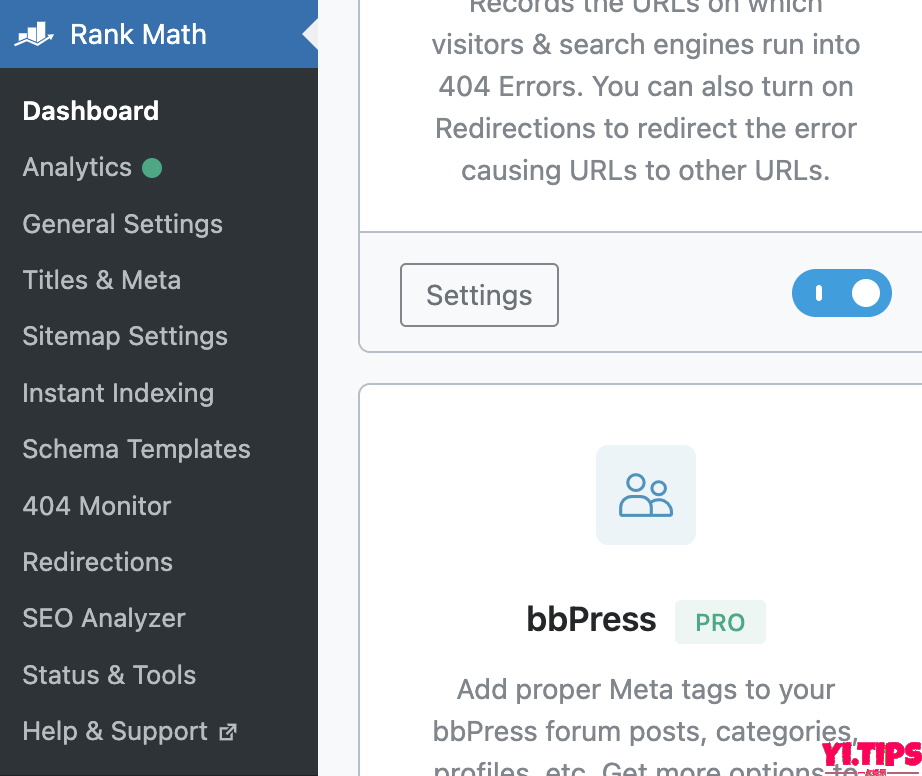The width and height of the screenshot is (922, 776).
Task: Navigate to Instant Indexing
Action: click(x=118, y=393)
